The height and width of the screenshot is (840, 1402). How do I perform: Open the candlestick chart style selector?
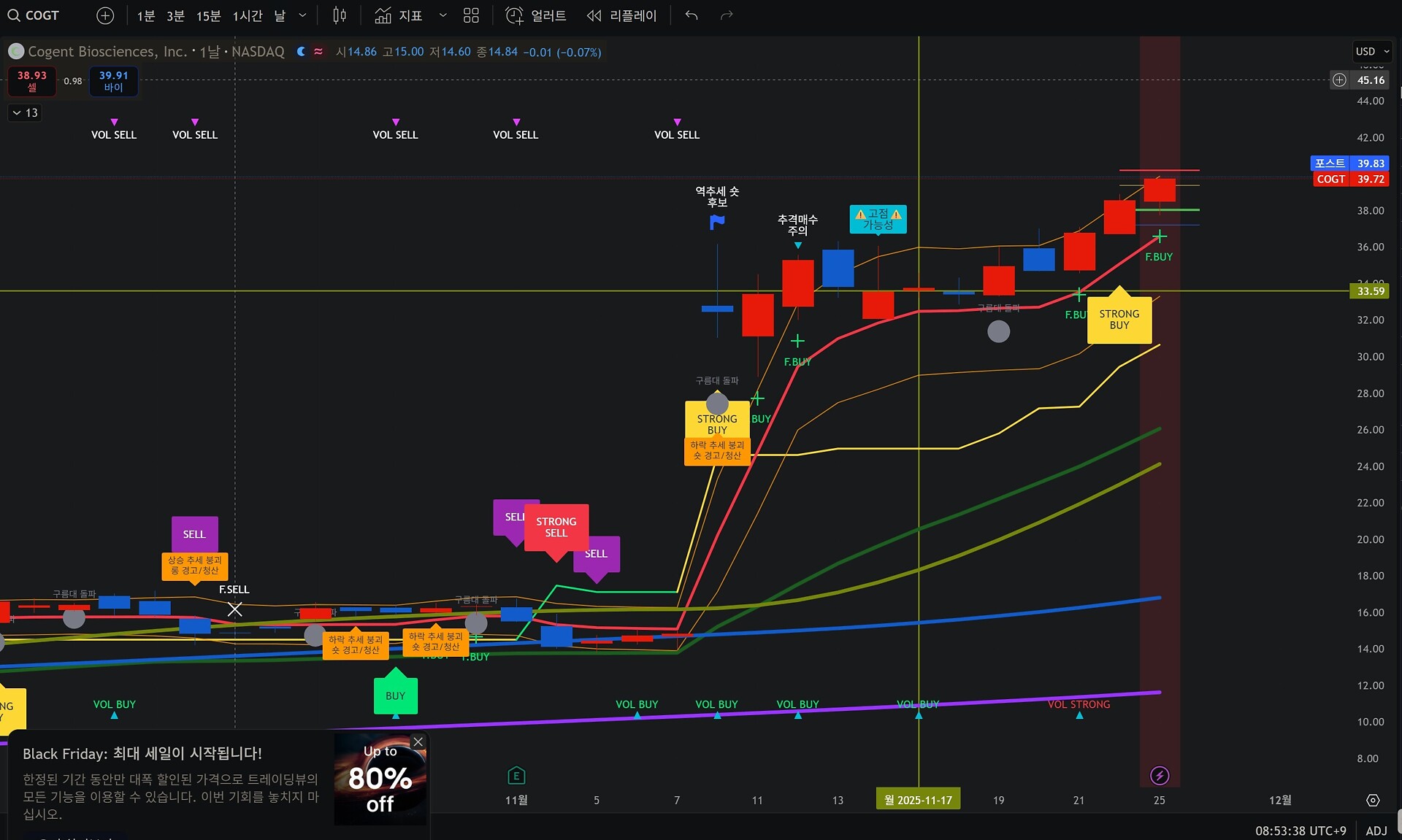[x=340, y=15]
